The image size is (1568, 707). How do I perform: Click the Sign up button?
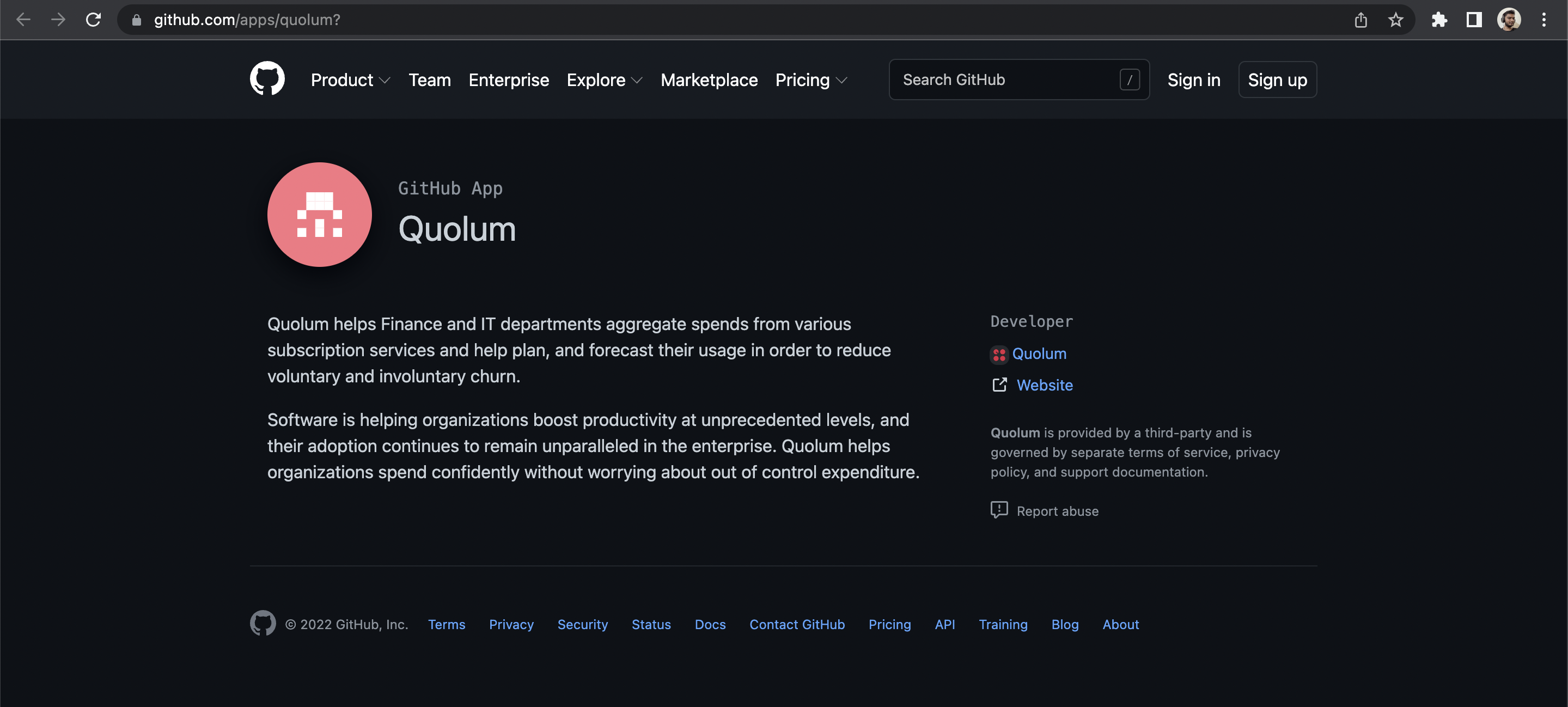coord(1277,80)
